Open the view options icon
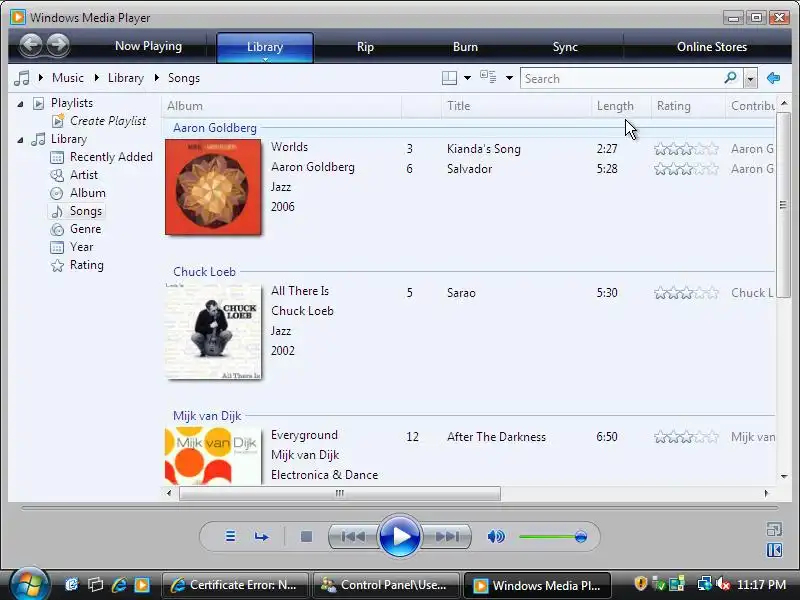 click(x=488, y=78)
